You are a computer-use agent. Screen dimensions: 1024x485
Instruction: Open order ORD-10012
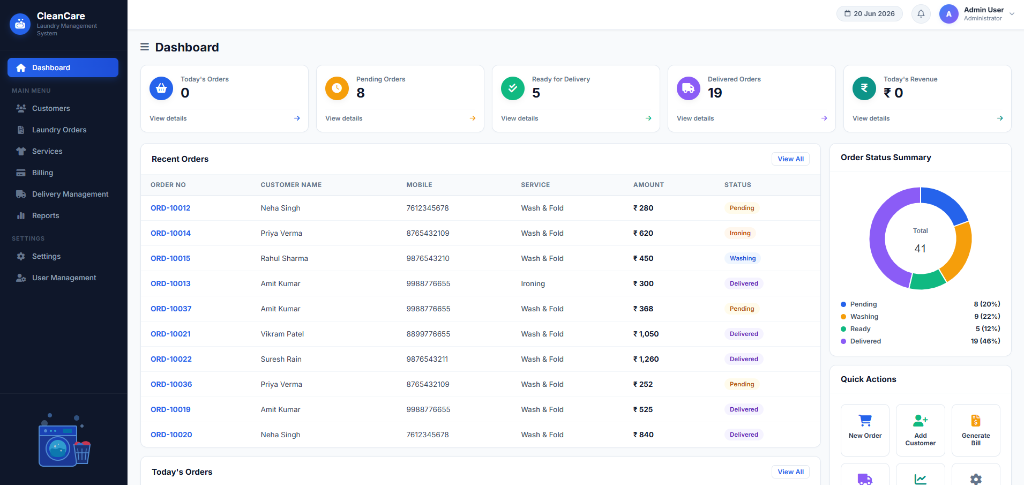click(170, 208)
